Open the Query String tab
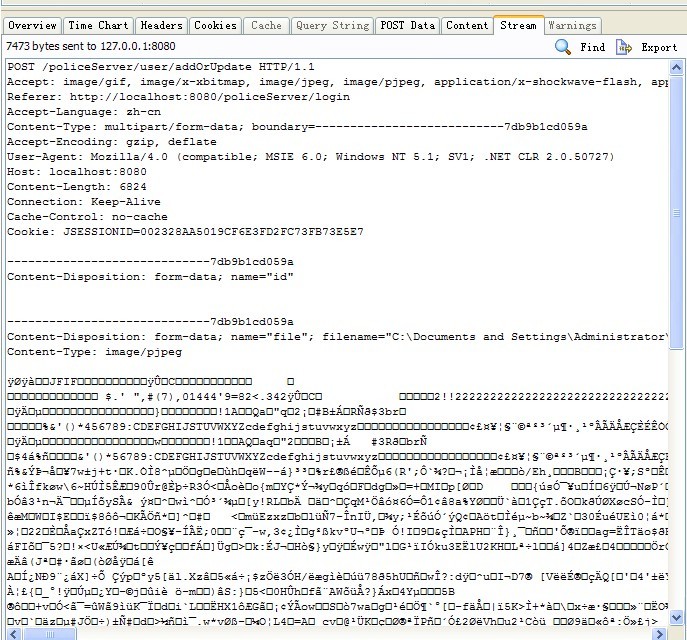The image size is (687, 640). click(x=333, y=25)
